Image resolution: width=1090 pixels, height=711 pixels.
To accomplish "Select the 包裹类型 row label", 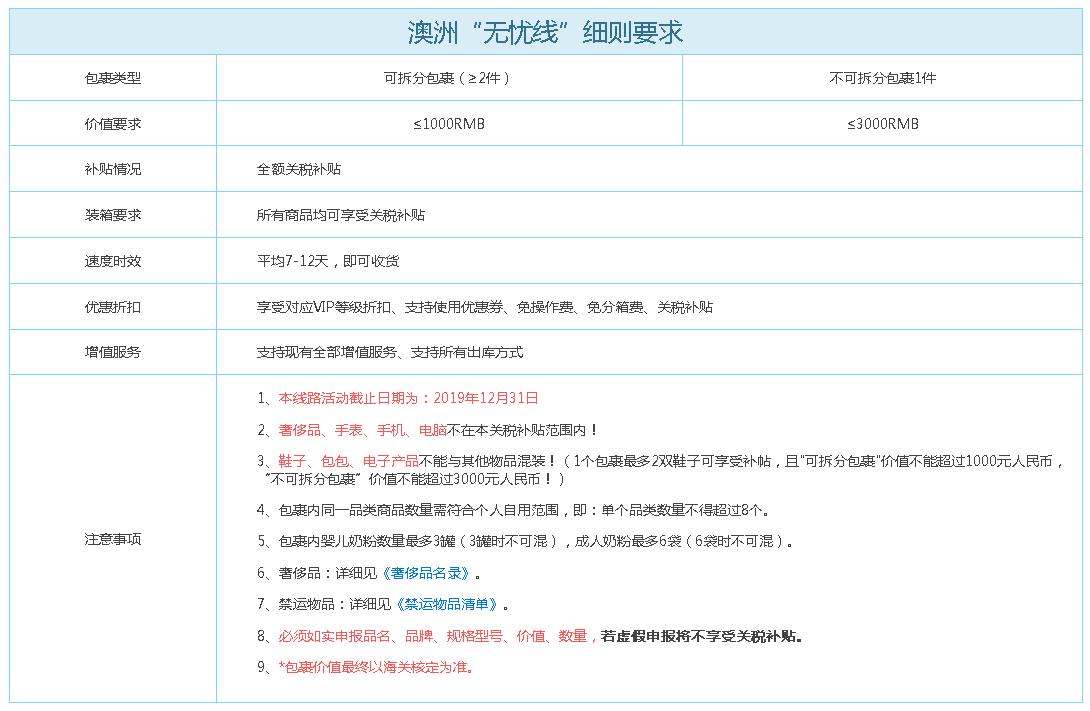I will 113,78.
